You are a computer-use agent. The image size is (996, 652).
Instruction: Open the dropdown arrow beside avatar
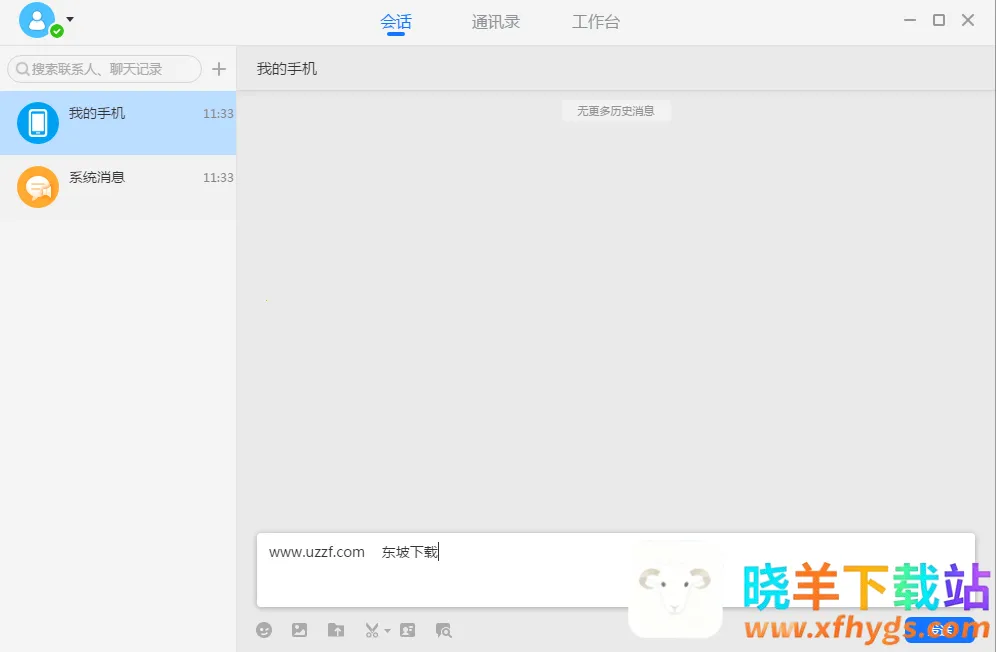click(x=70, y=19)
